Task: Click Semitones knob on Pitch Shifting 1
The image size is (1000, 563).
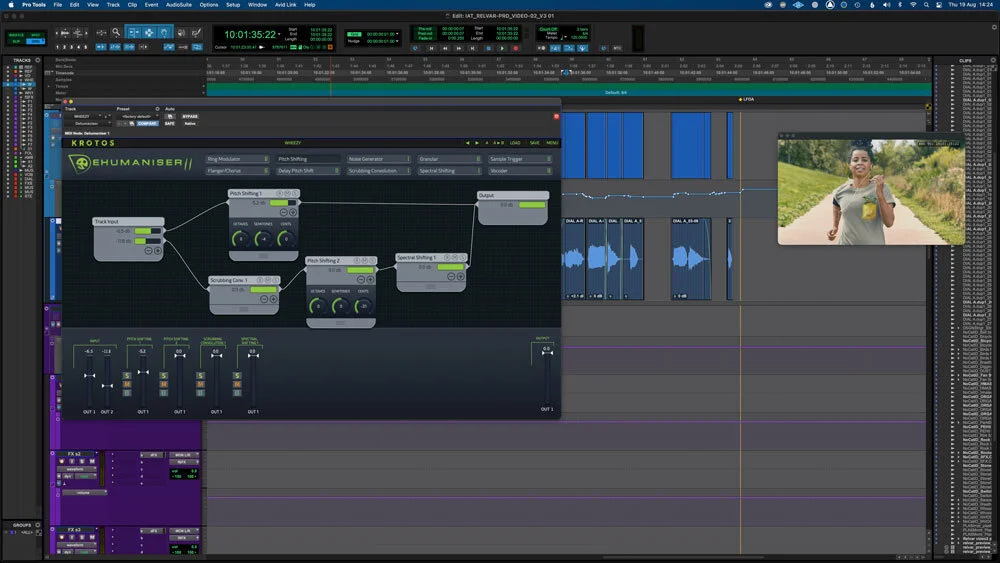Action: tap(263, 239)
